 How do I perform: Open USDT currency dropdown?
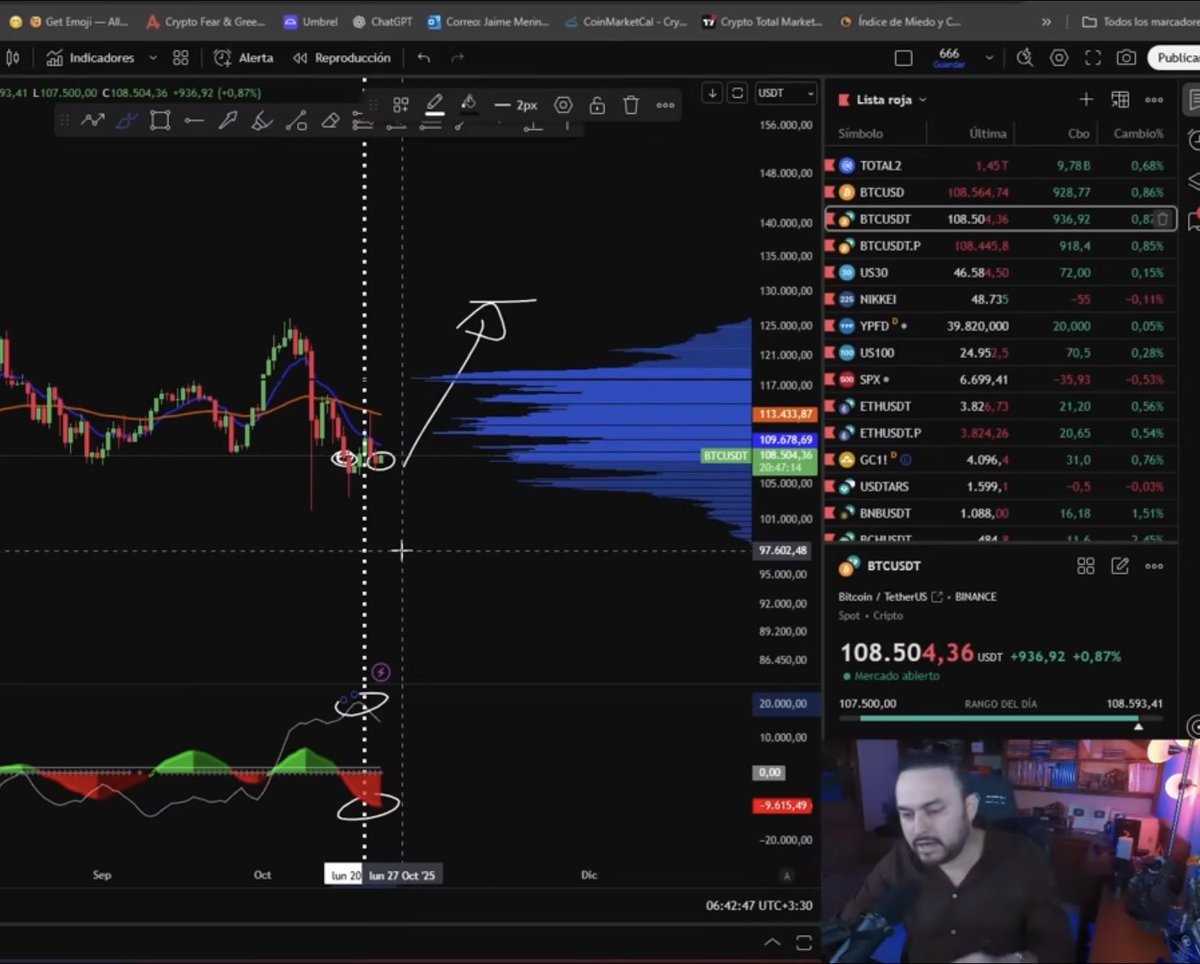786,93
